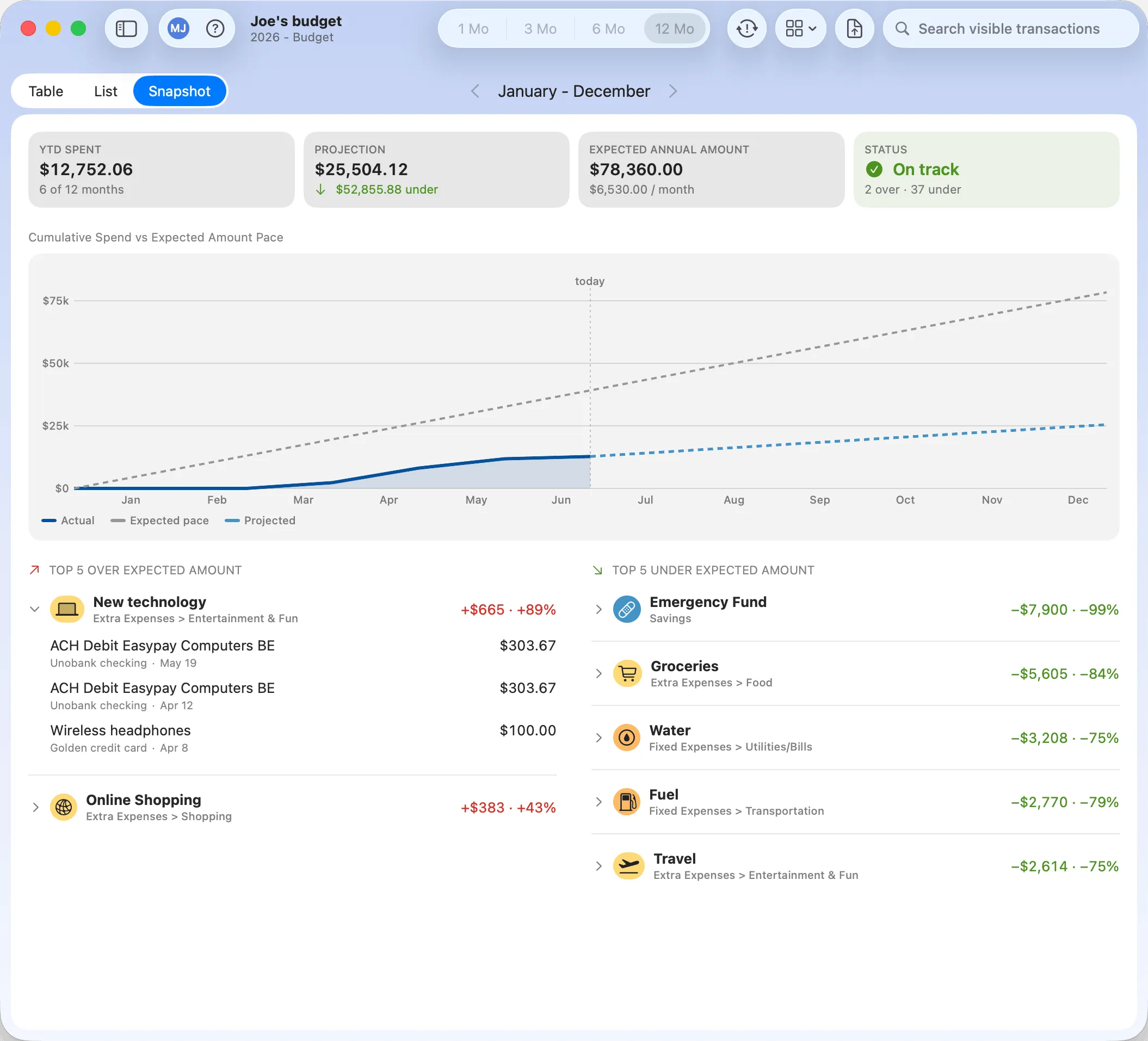This screenshot has height=1041, width=1148.
Task: Click the Groceries category name
Action: [x=684, y=666]
